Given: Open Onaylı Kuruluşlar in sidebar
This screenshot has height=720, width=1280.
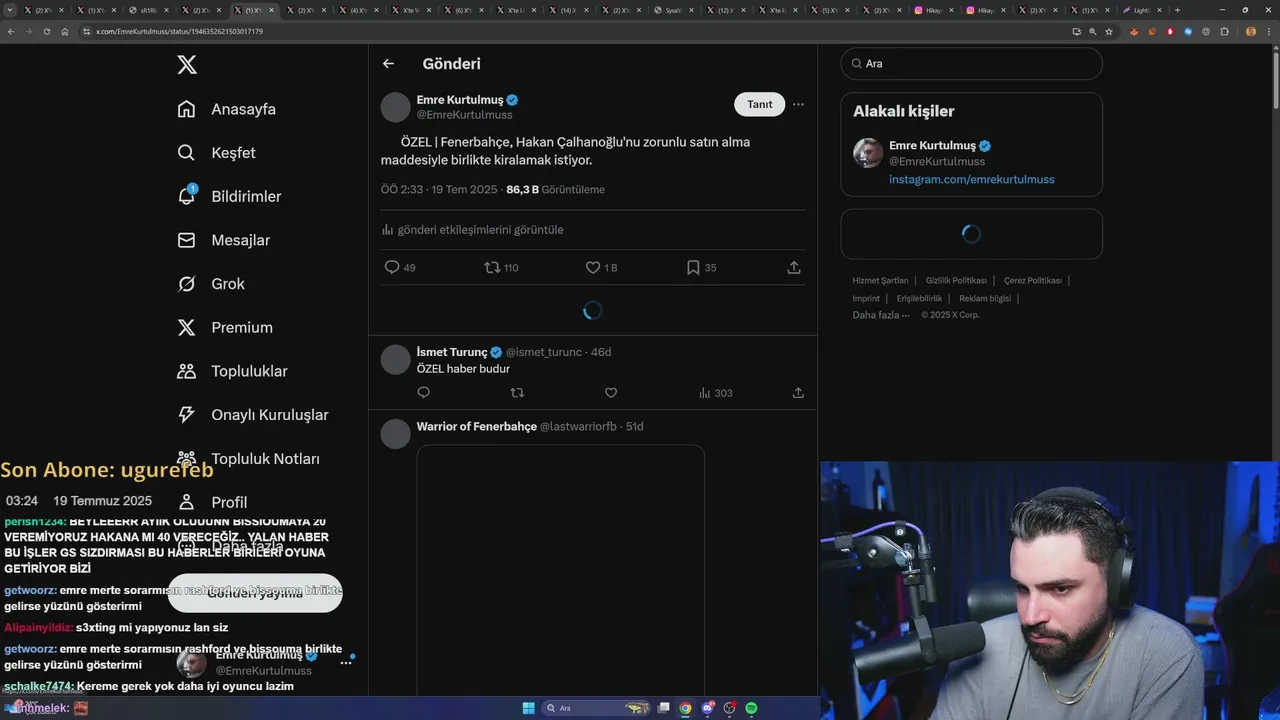Looking at the screenshot, I should click(253, 415).
